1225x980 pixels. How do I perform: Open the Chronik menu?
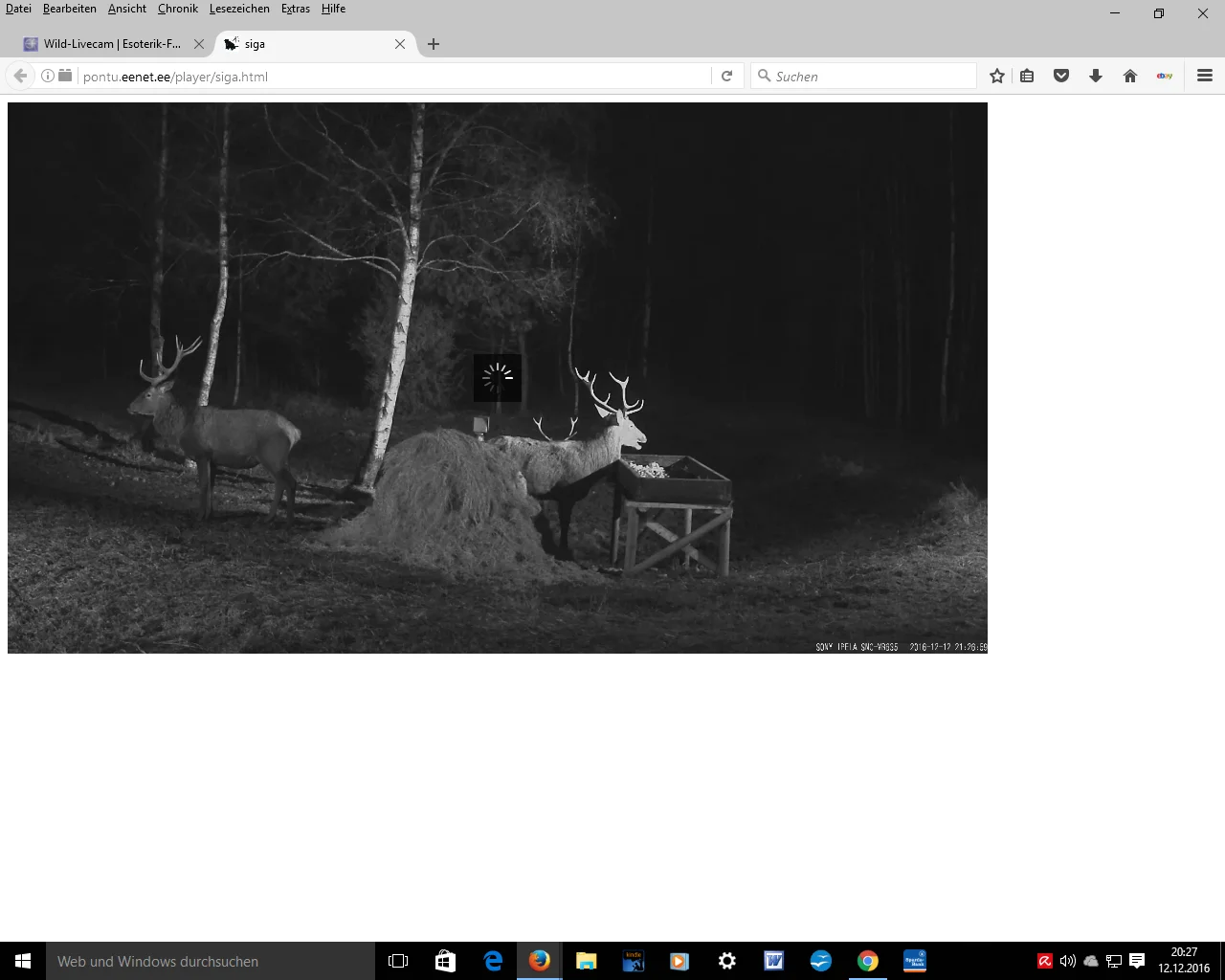pos(178,9)
